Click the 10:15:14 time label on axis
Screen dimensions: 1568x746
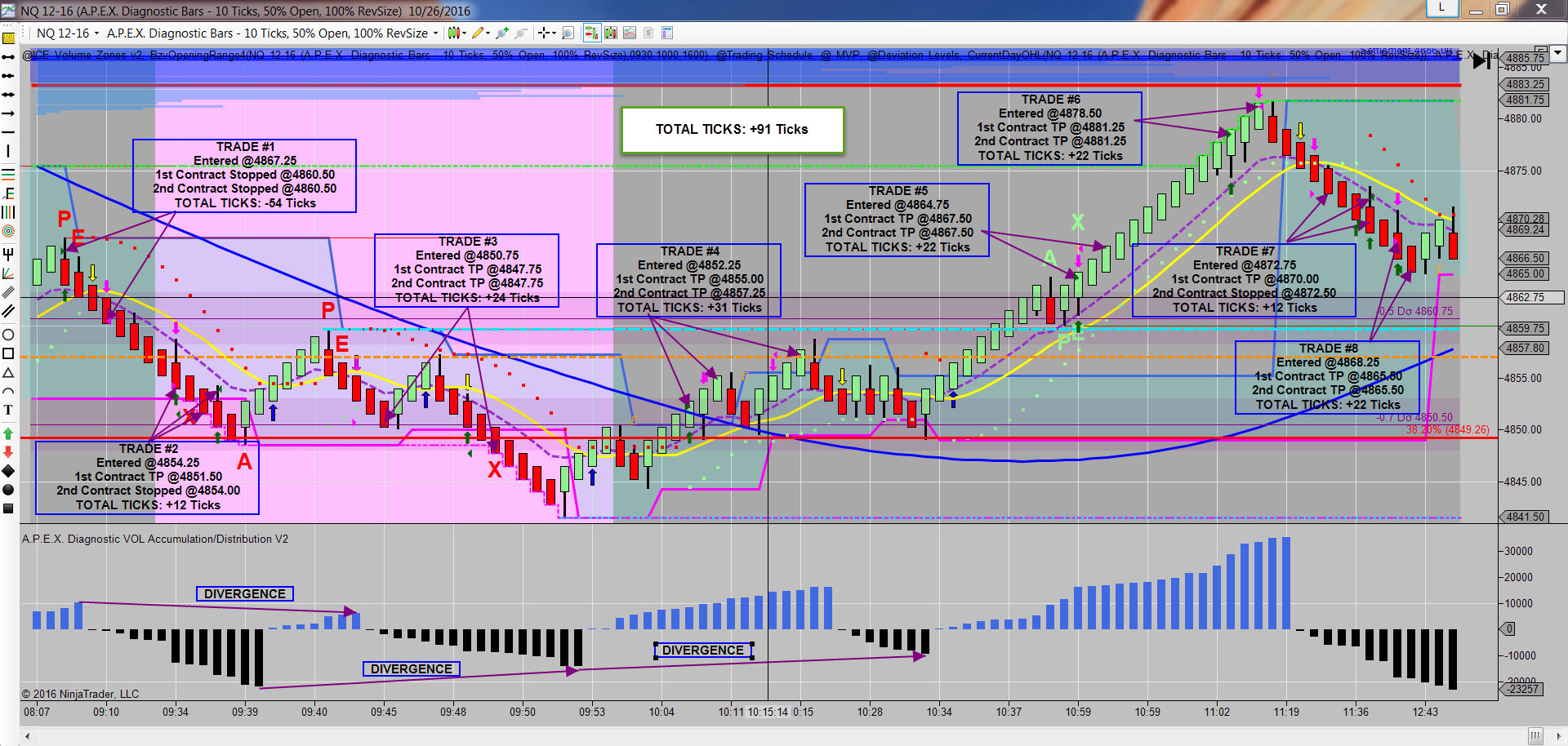768,712
